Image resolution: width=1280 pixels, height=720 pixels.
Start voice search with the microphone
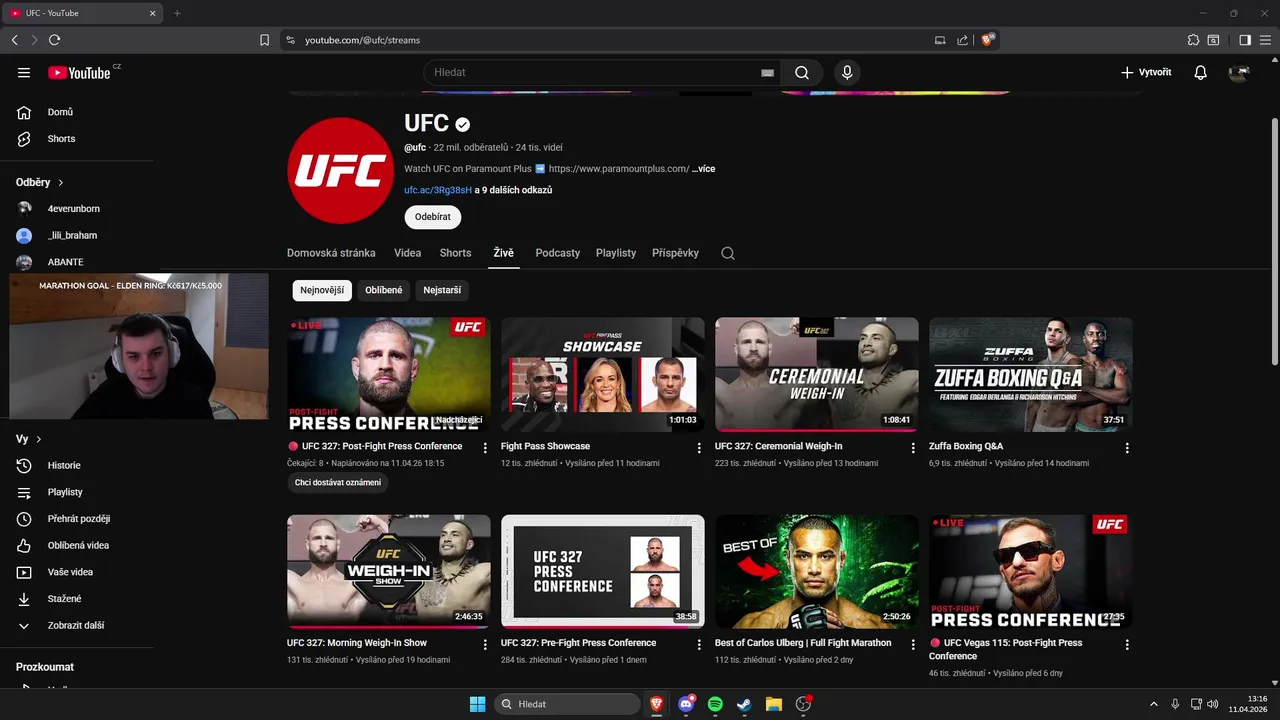(847, 72)
